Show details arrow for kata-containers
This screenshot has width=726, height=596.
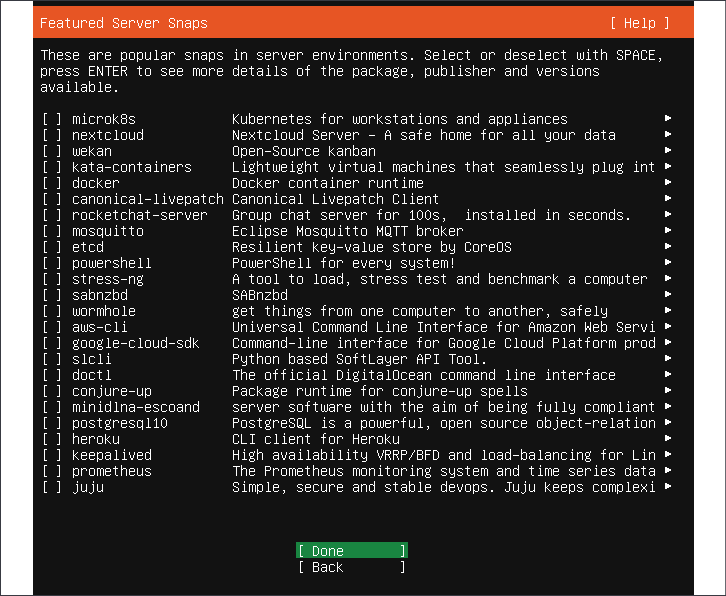[x=668, y=166]
